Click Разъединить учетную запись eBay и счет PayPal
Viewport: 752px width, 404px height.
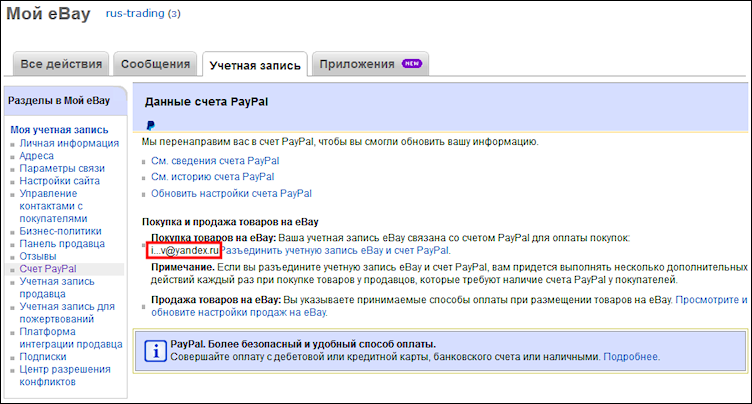[x=335, y=250]
